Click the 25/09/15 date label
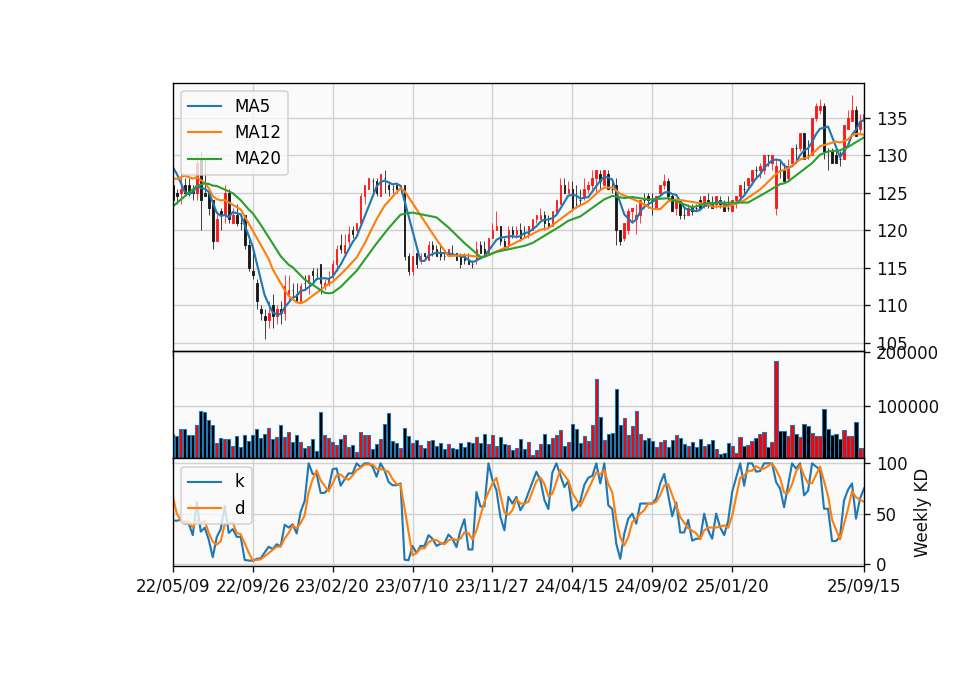This screenshot has width=960, height=690. tap(864, 586)
